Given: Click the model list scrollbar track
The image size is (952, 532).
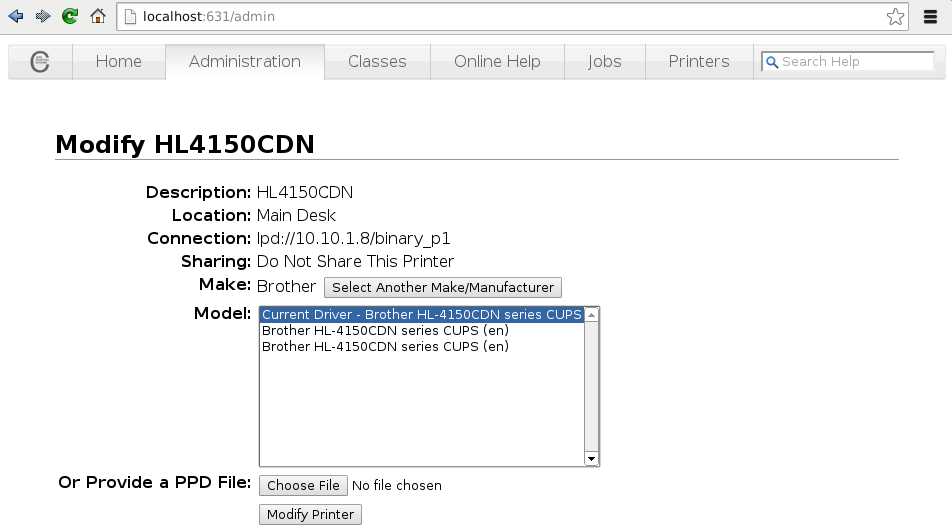Looking at the screenshot, I should 591,386.
